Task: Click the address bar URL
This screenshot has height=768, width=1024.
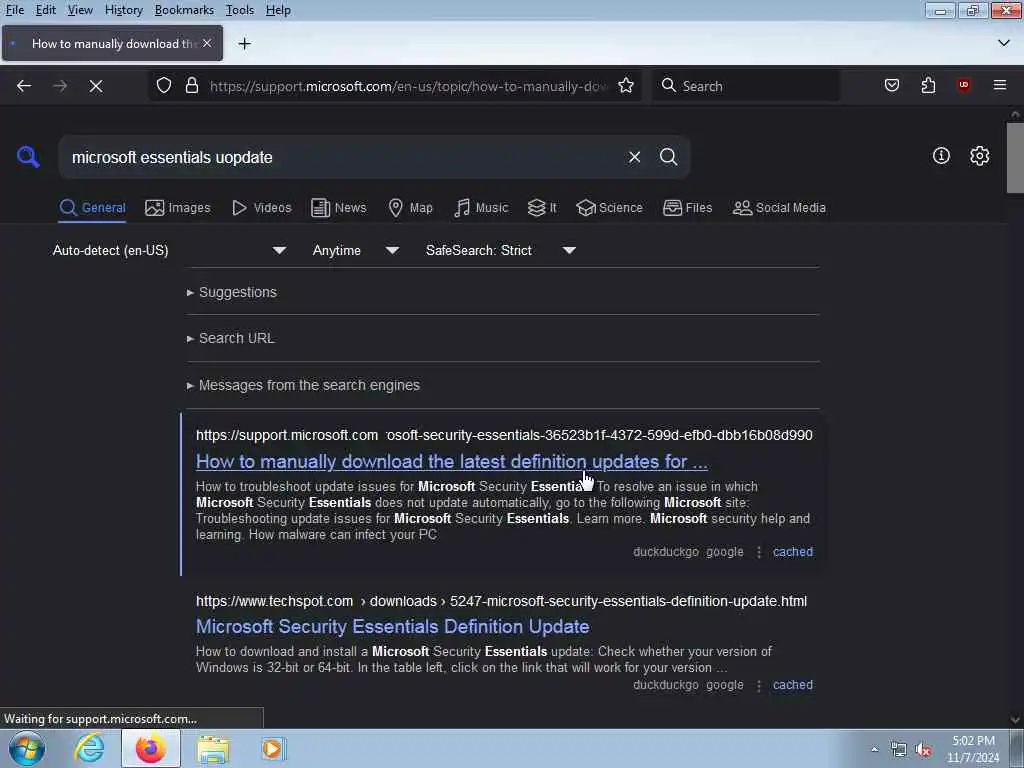Action: pos(408,86)
